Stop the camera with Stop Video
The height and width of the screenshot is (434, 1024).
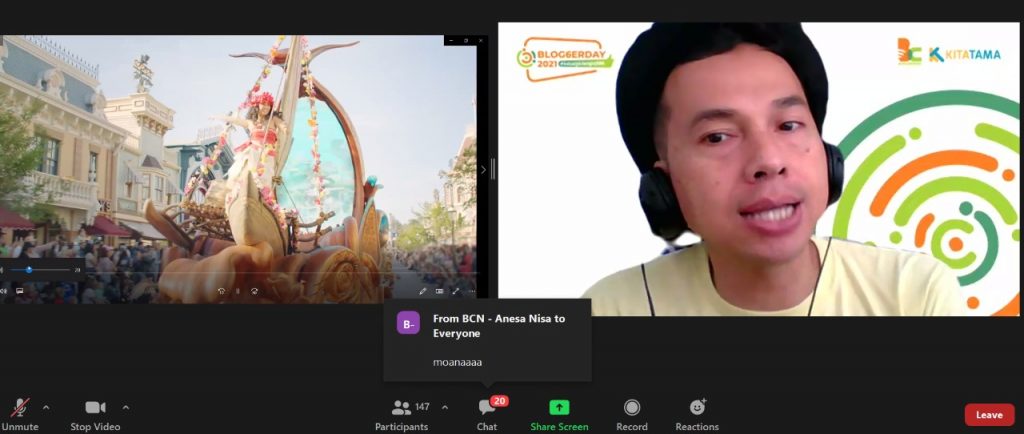pyautogui.click(x=95, y=414)
